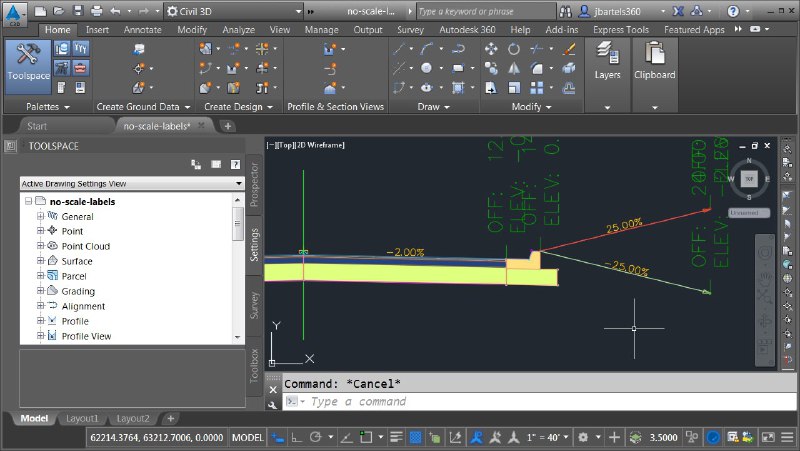Click the Array tool icon in Modify panel
800x451 pixels.
pyautogui.click(x=536, y=88)
